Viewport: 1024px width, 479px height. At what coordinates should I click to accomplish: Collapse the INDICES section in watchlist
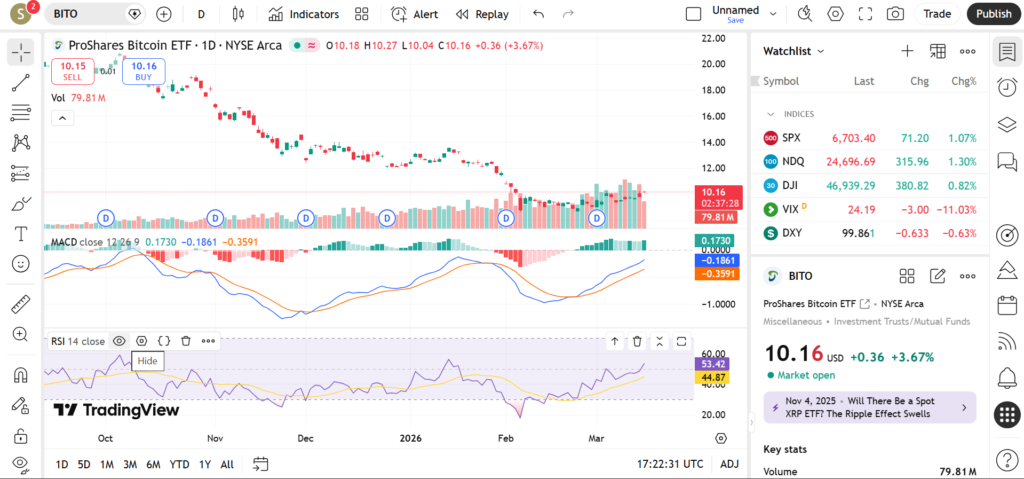(x=770, y=114)
